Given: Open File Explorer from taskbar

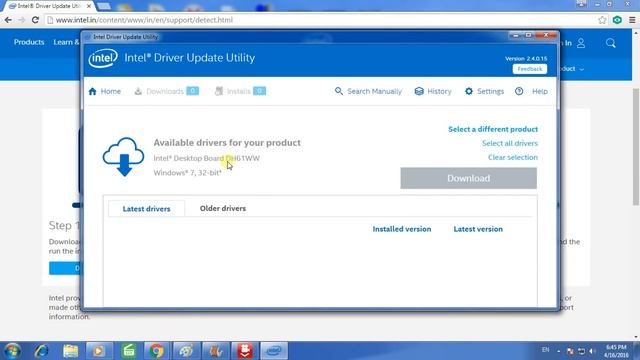Looking at the screenshot, I should pos(71,351).
